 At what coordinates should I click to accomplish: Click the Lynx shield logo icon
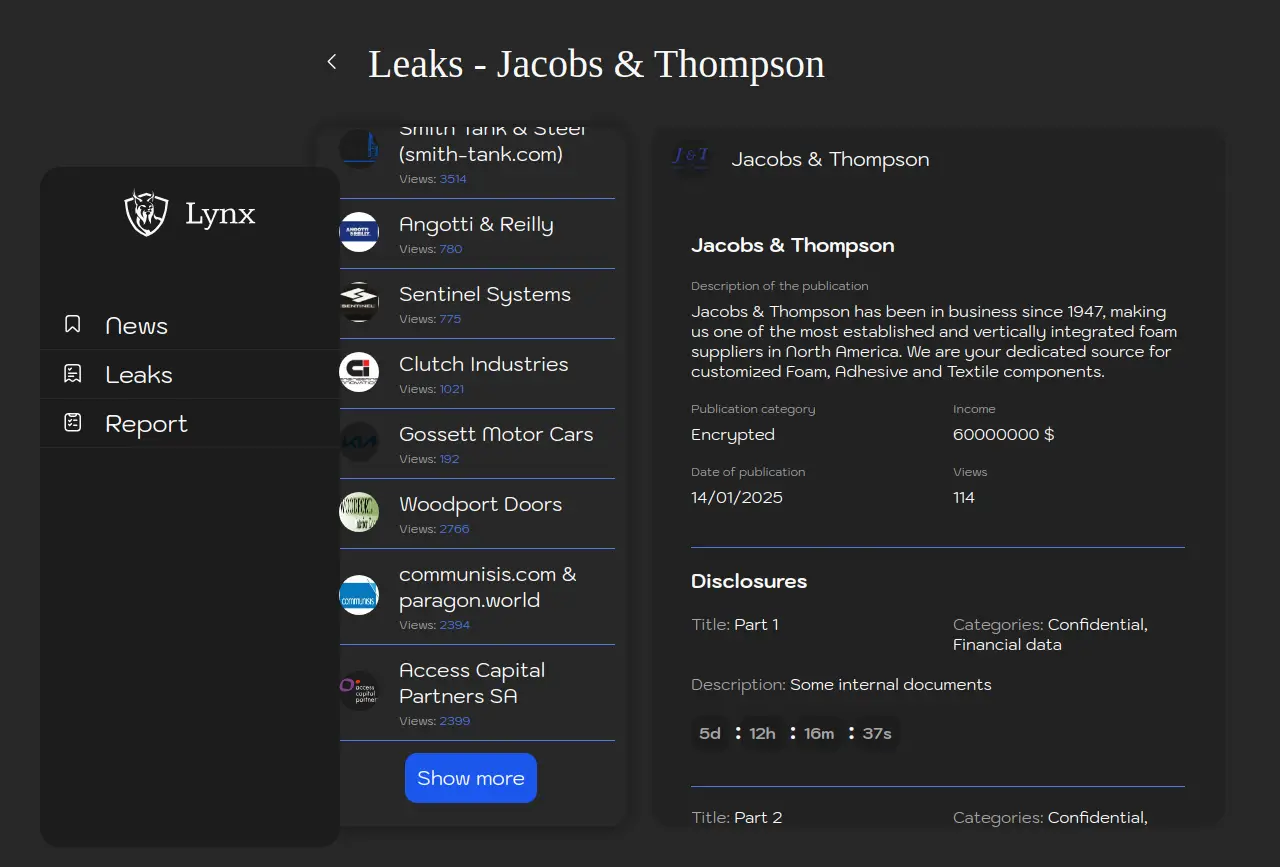146,213
